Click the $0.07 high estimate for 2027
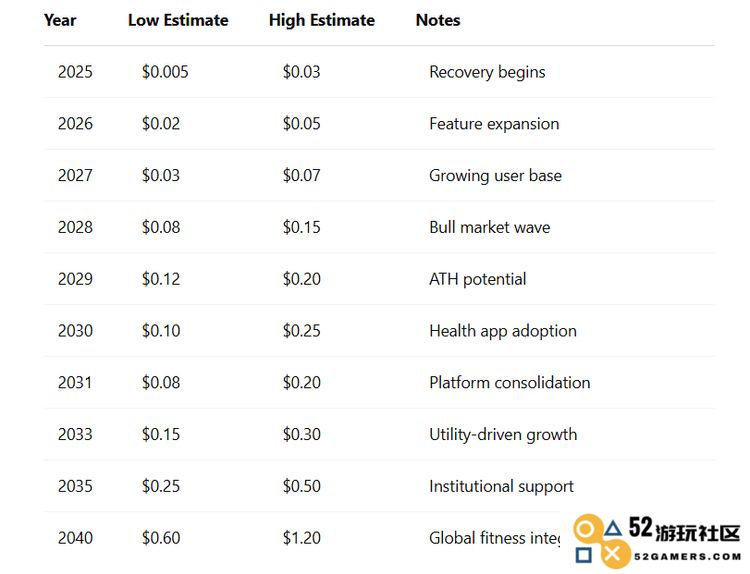Image resolution: width=750 pixels, height=574 pixels. point(301,175)
